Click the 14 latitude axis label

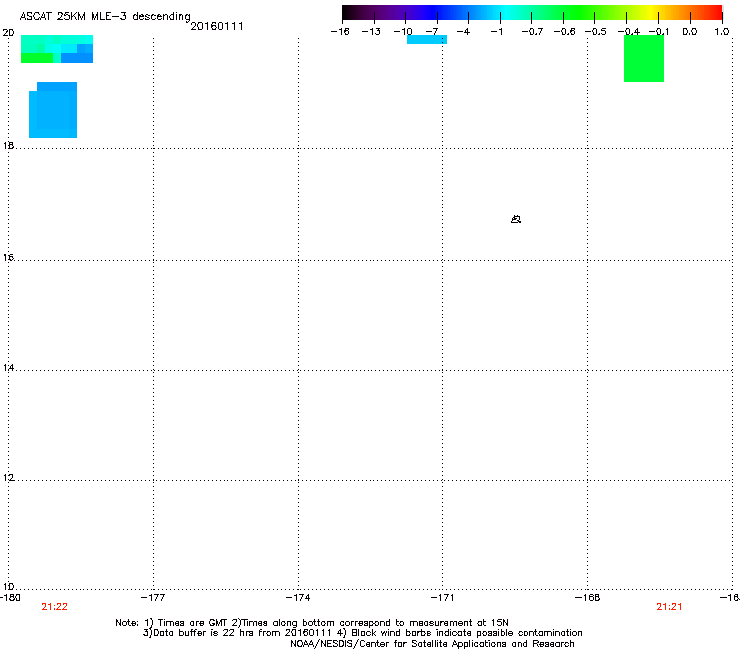pyautogui.click(x=8, y=368)
